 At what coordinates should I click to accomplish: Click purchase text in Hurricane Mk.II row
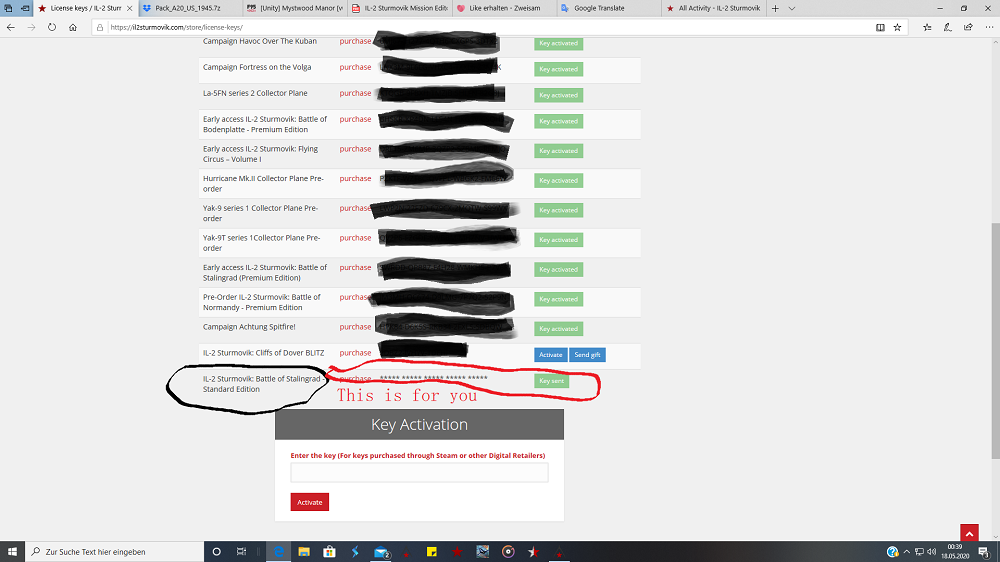[355, 179]
